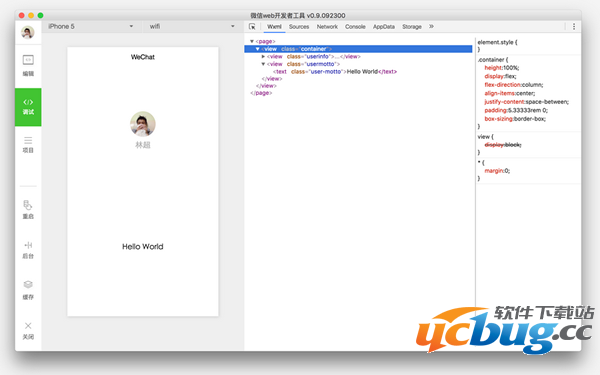Collapse the usermotto view node
The width and height of the screenshot is (600, 375).
coord(263,64)
